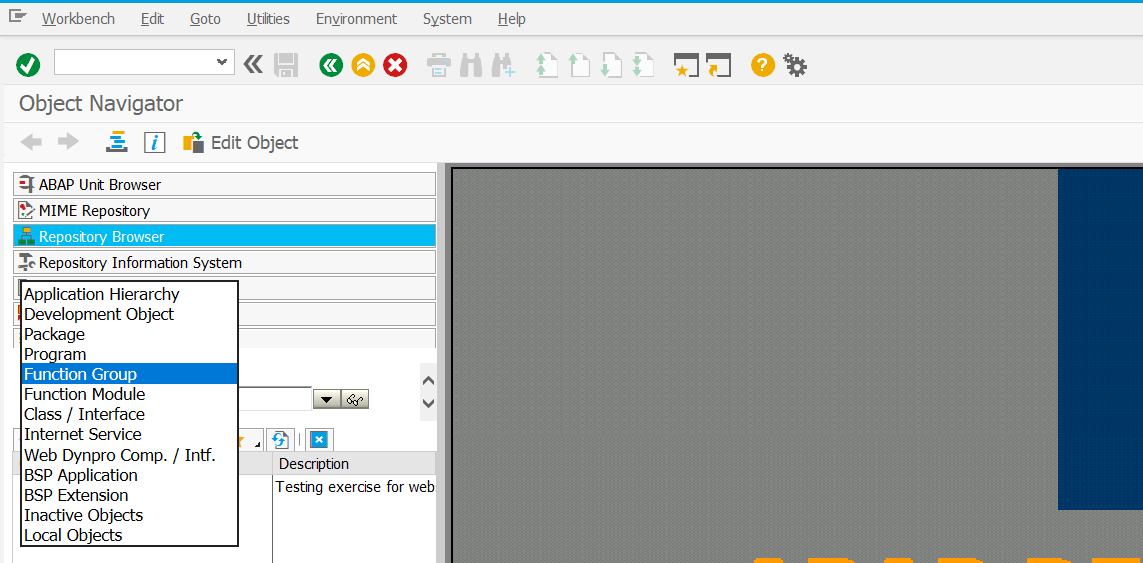Open the command field dropdown

pyautogui.click(x=222, y=62)
